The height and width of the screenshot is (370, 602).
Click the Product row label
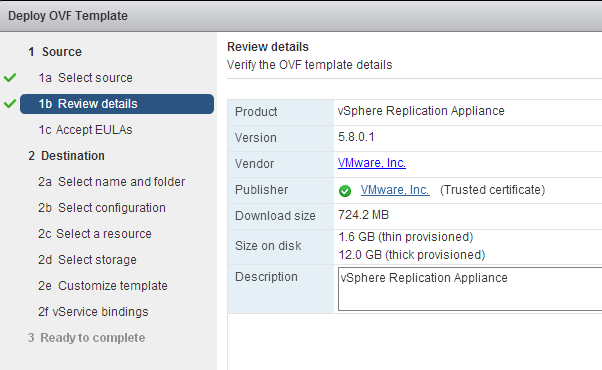tap(256, 112)
